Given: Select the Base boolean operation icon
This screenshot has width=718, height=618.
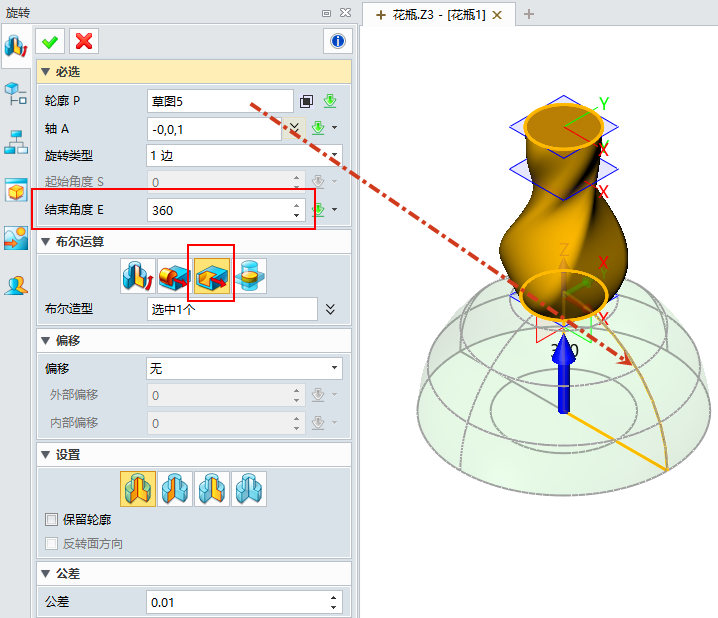Looking at the screenshot, I should [136, 274].
